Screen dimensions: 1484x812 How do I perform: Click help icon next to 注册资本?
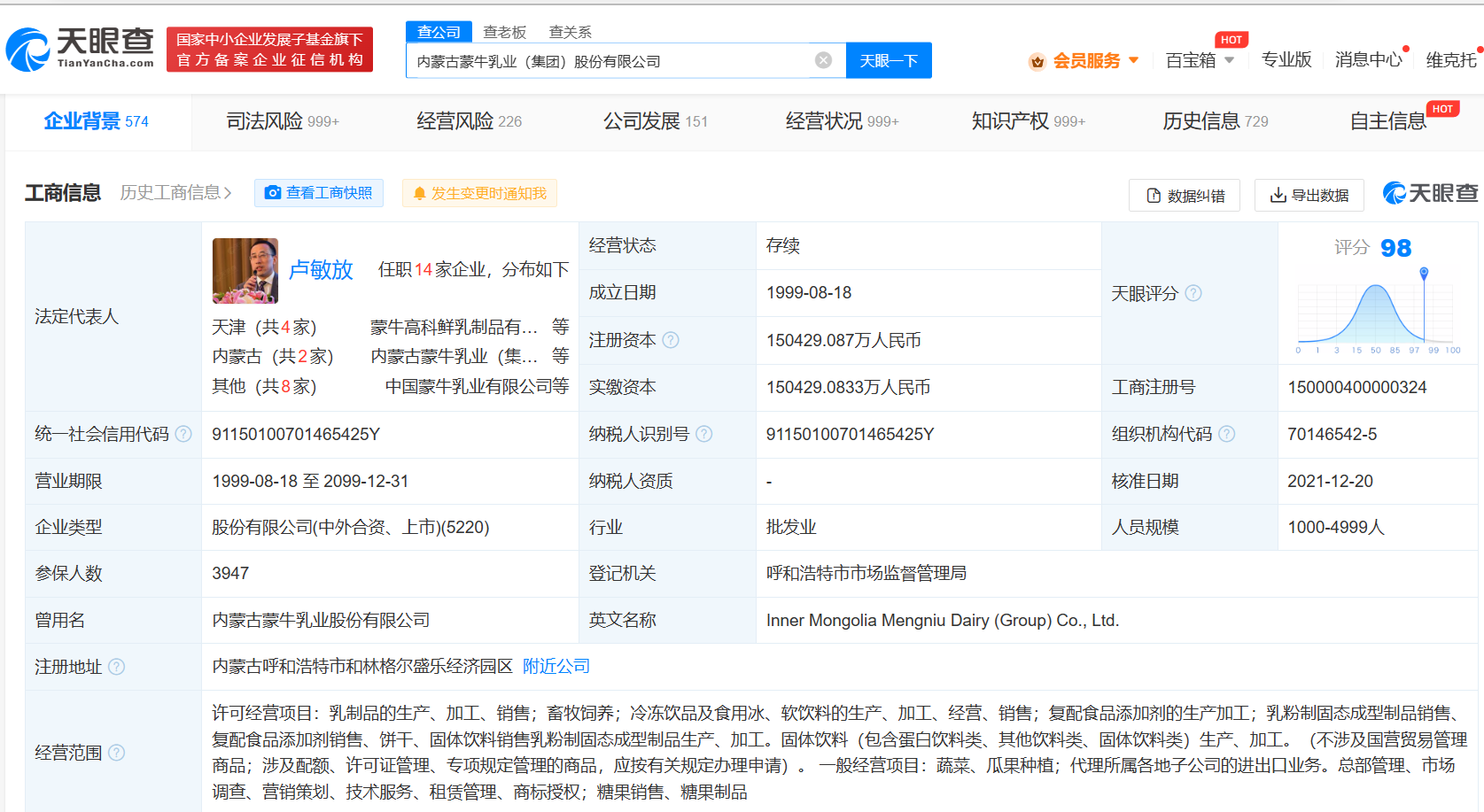671,340
